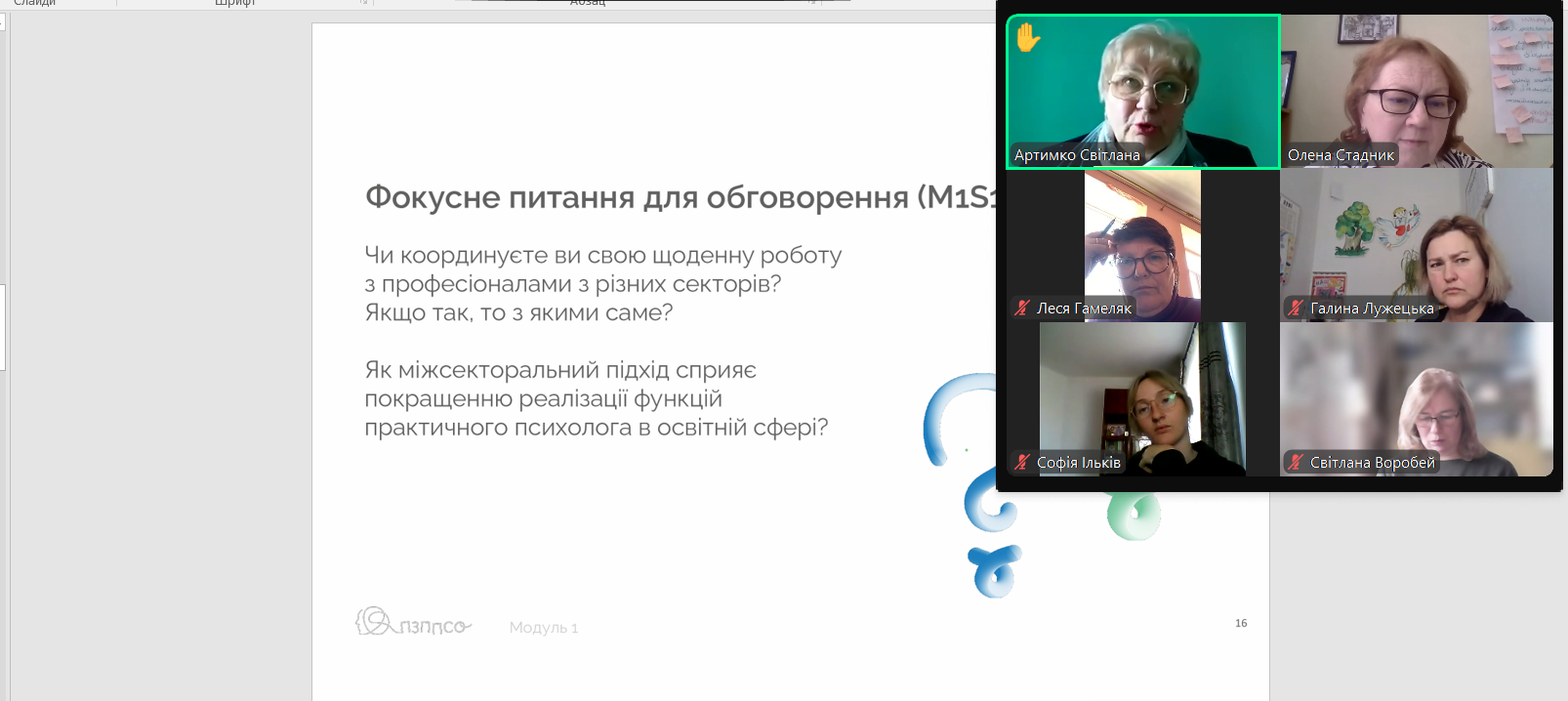Click the slide number 16
This screenshot has height=701, width=1568.
click(1241, 623)
